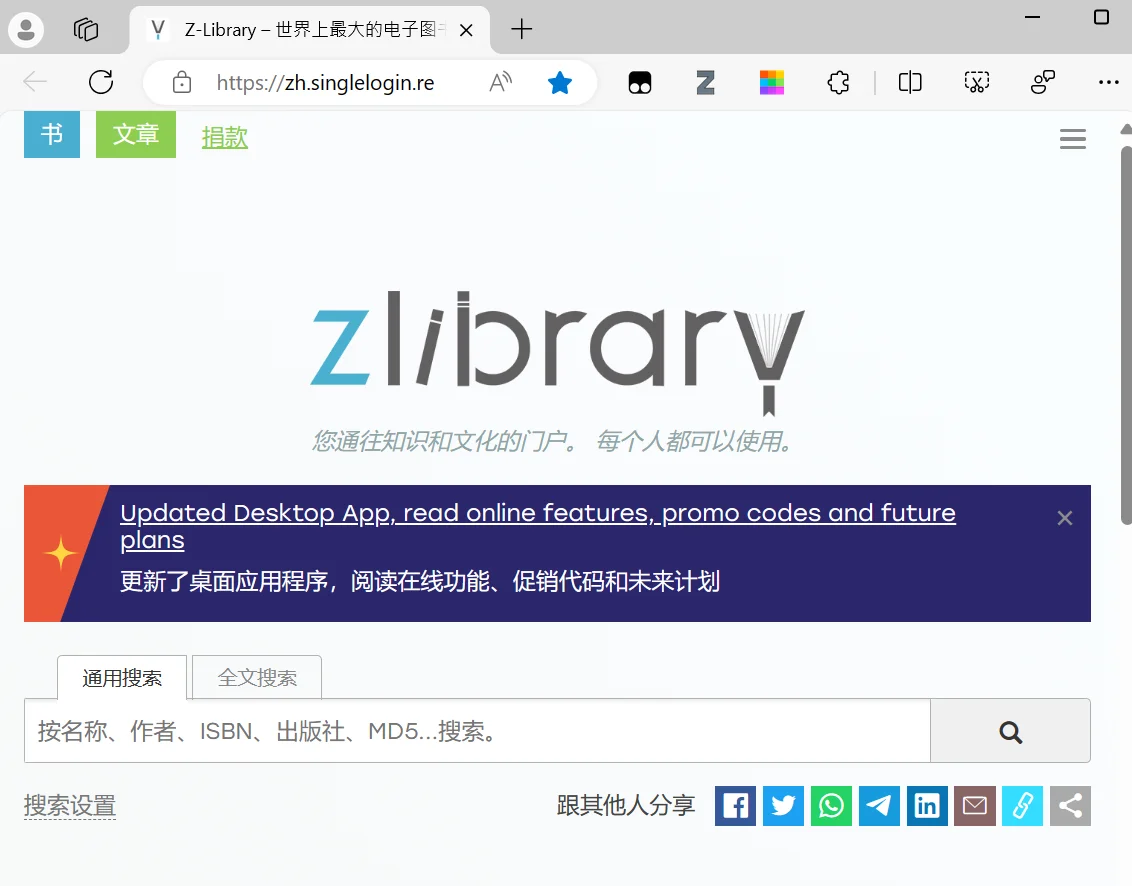Dismiss the announcement banner
Screen dimensions: 1132x886
coord(1064,518)
